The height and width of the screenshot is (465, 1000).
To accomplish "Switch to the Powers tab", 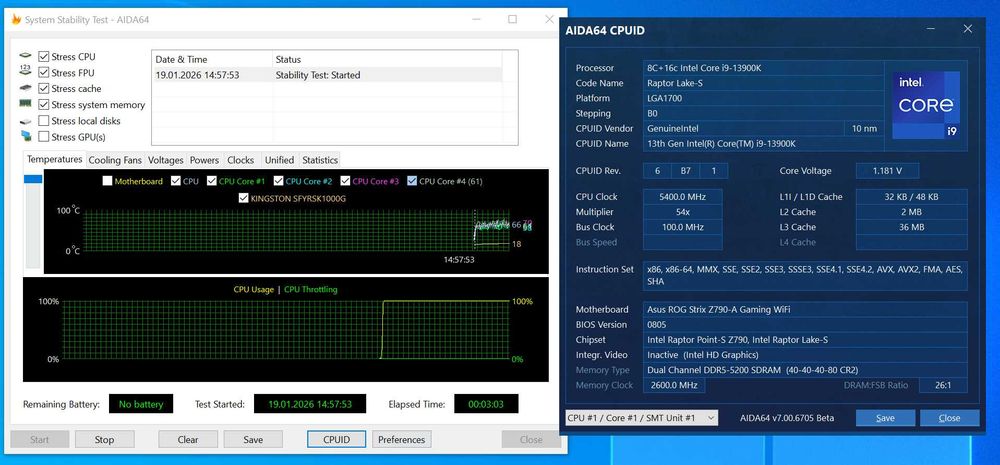I will tap(204, 160).
